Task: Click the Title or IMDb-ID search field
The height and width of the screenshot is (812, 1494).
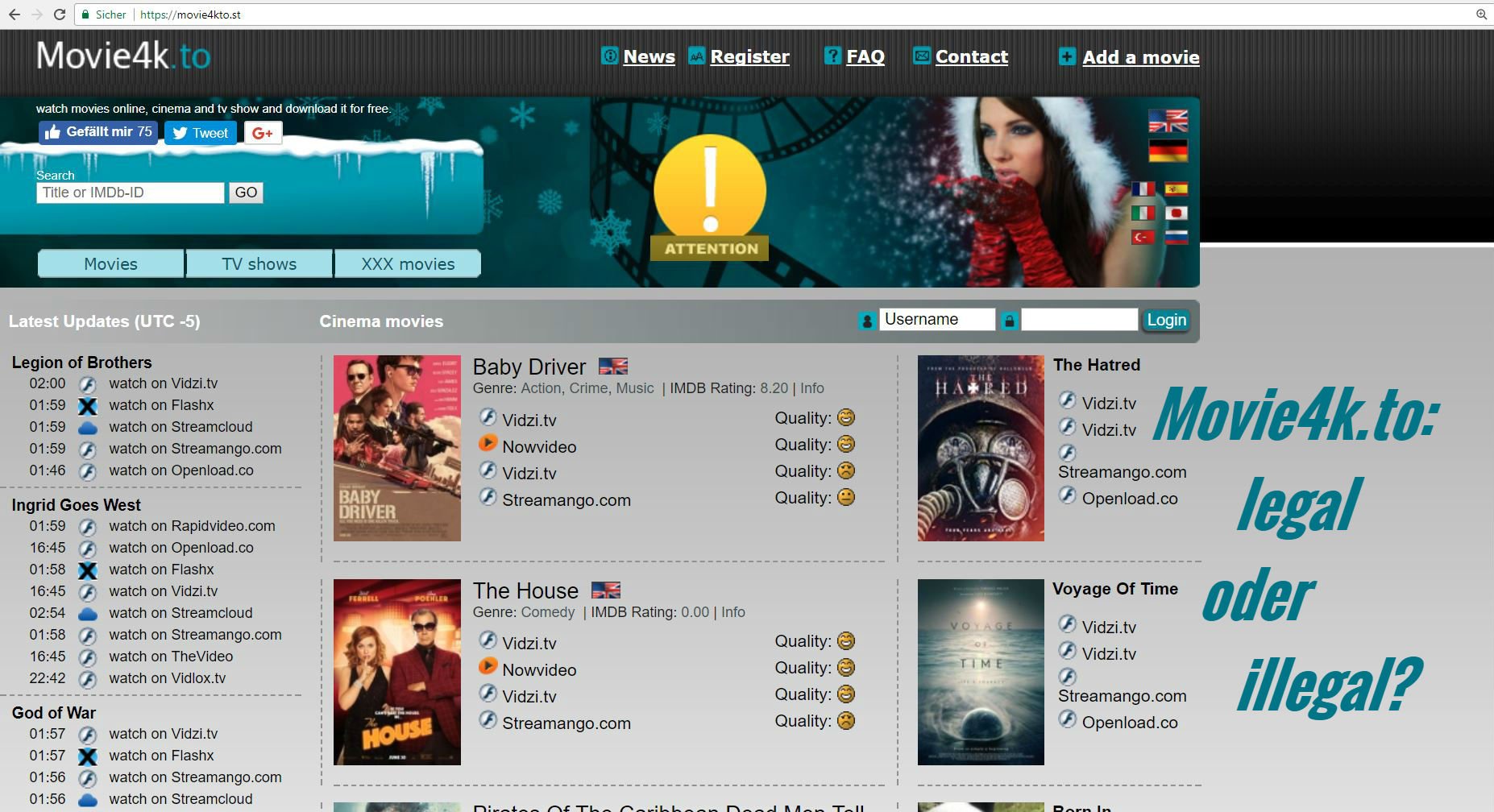Action: pyautogui.click(x=131, y=193)
